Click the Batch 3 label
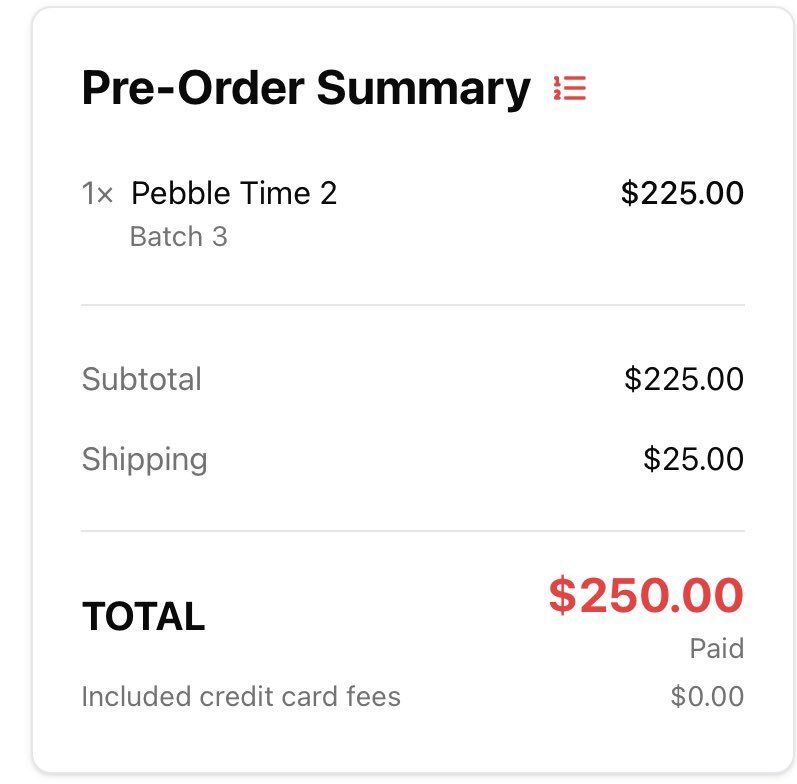Viewport: 797px width, 784px height. [178, 237]
